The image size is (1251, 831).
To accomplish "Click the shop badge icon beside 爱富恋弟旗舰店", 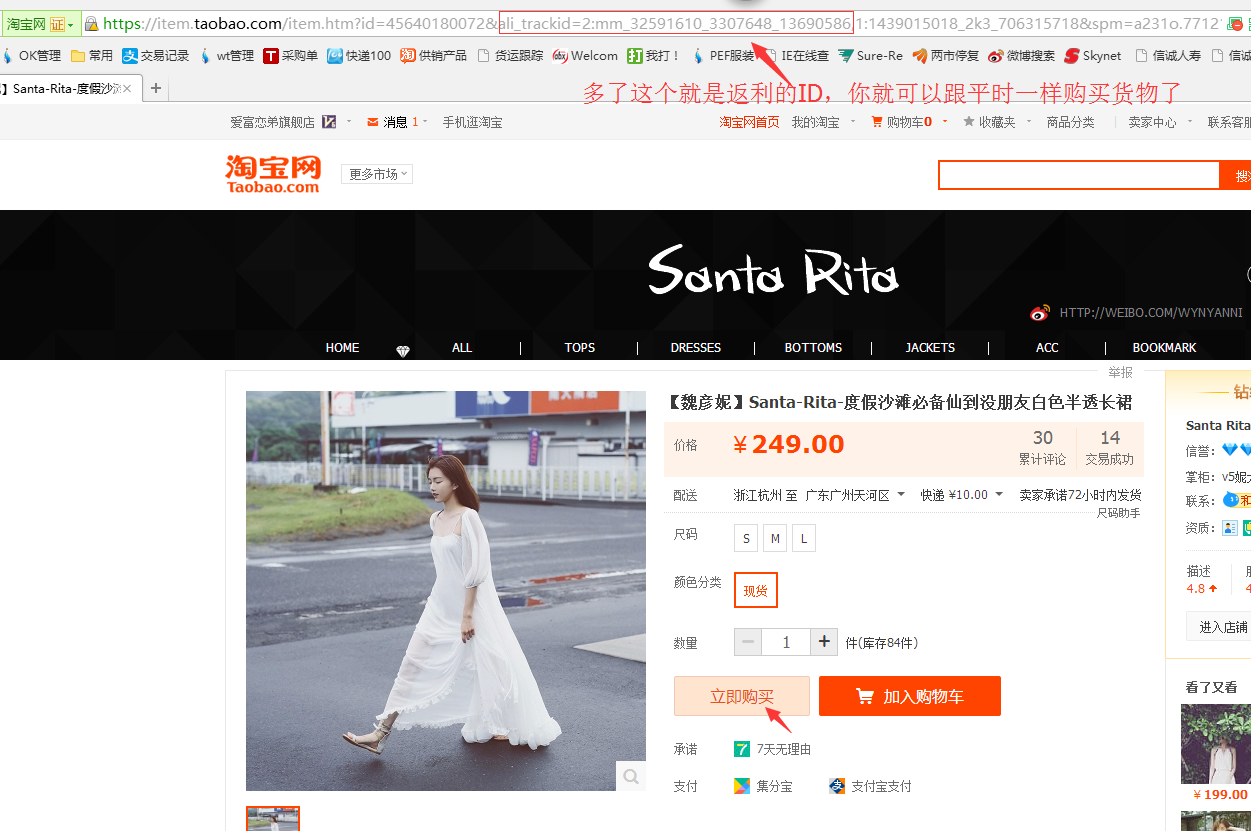I will 329,122.
